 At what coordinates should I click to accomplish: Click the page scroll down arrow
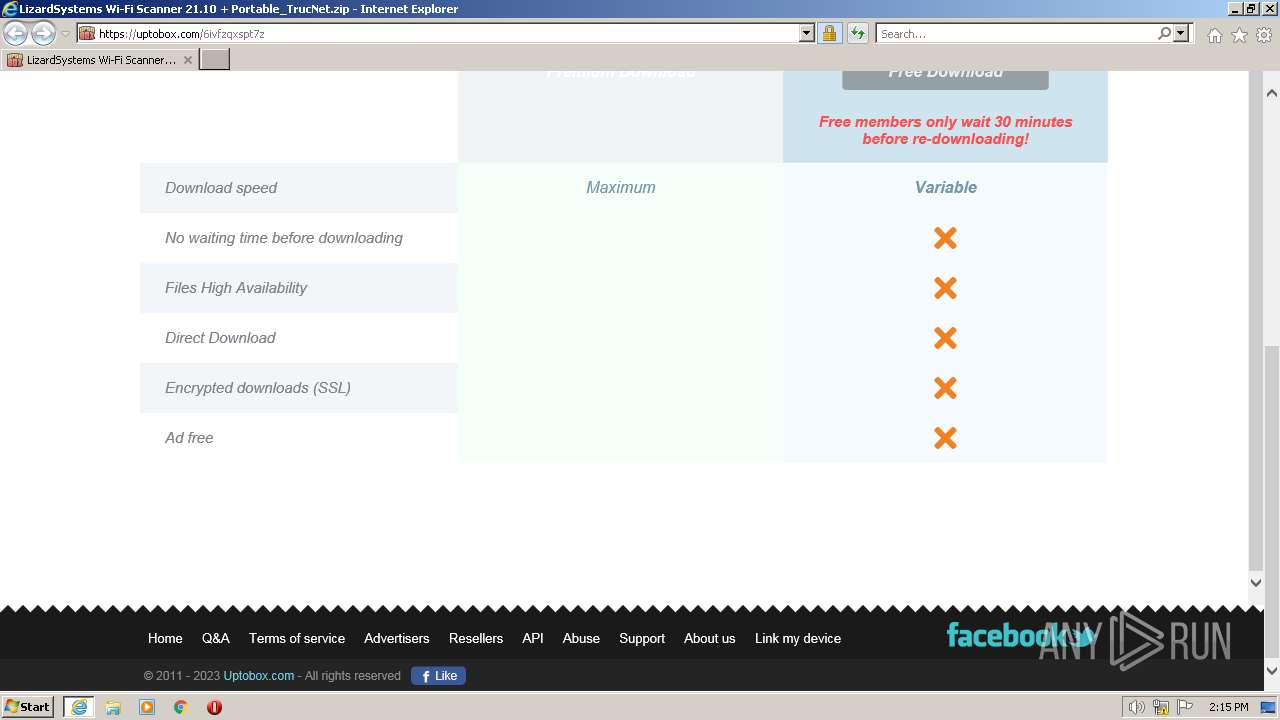tap(1271, 671)
